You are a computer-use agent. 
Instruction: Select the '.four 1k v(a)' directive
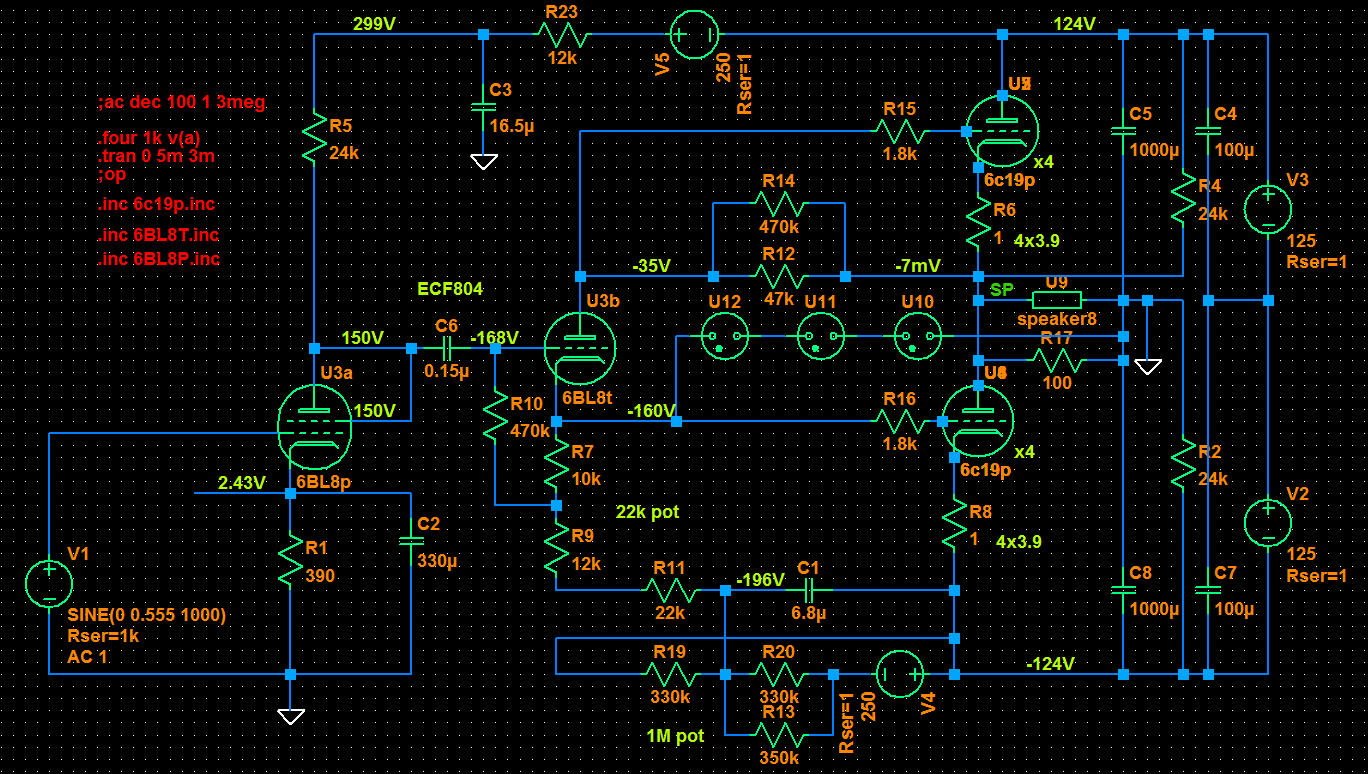coord(149,138)
